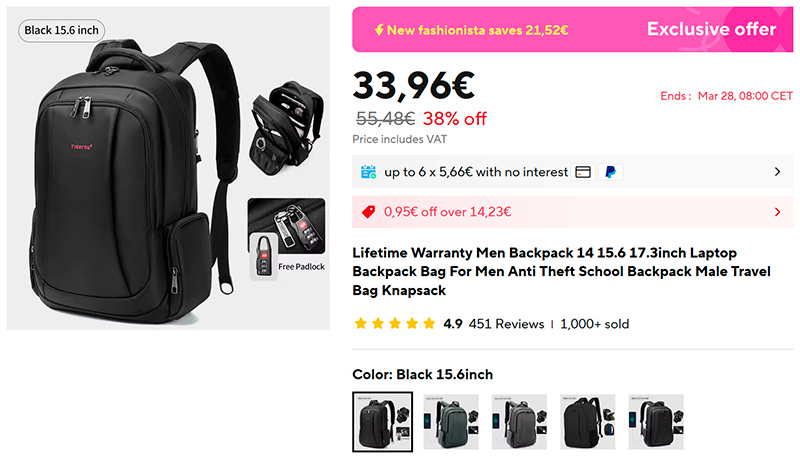The width and height of the screenshot is (800, 469).
Task: Click the lightning bolt icon in pink banner
Action: tap(379, 30)
